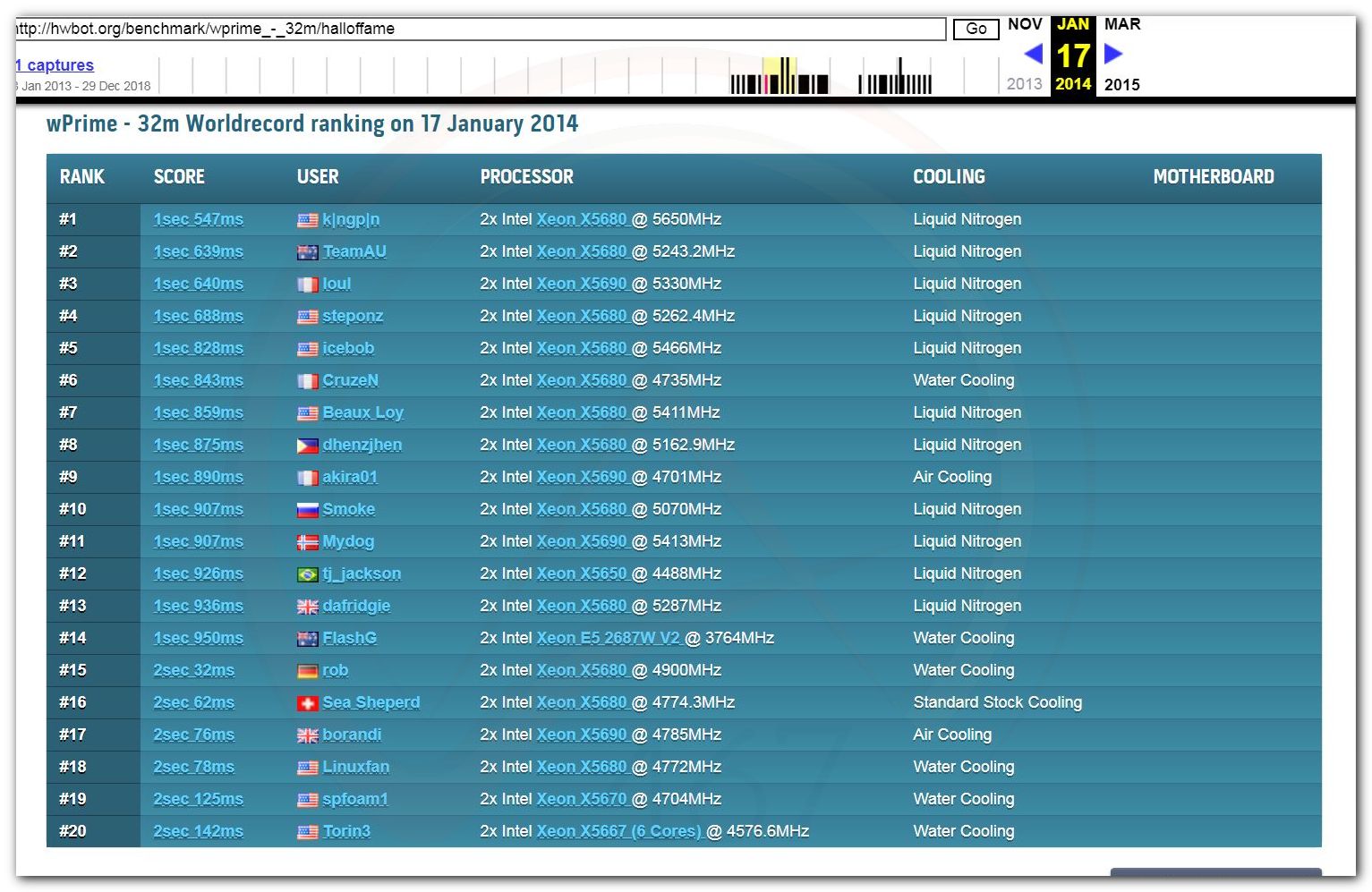Open the Xeon E5 2687W V2 processor link
The width and height of the screenshot is (1372, 892).
point(609,638)
